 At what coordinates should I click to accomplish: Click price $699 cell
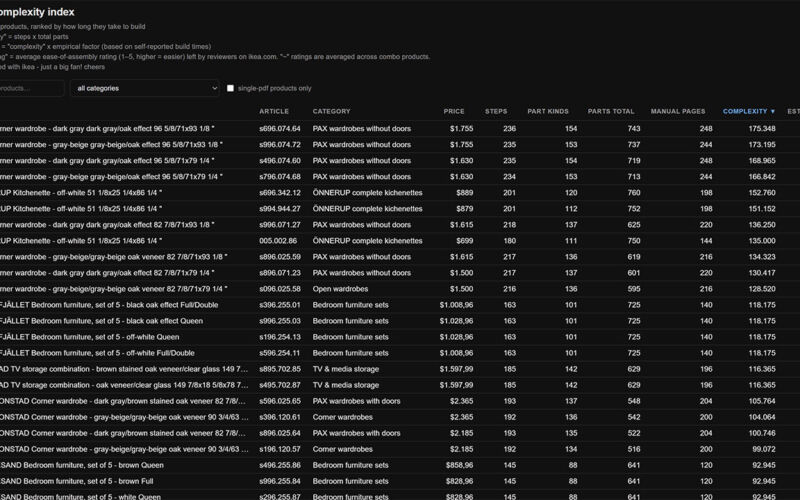465,241
